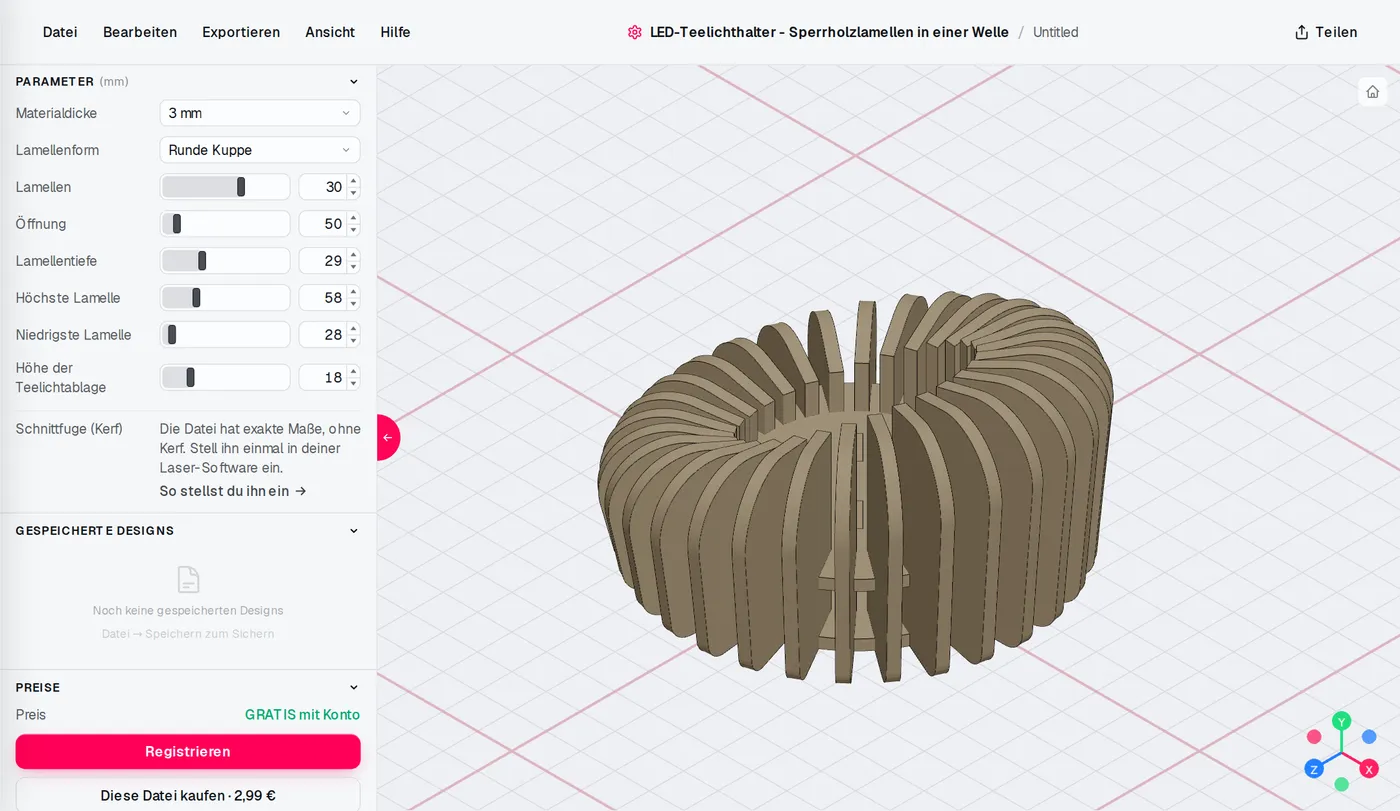Decrease the Höchste Lamelle value with the down arrow
The width and height of the screenshot is (1400, 811).
tap(353, 304)
